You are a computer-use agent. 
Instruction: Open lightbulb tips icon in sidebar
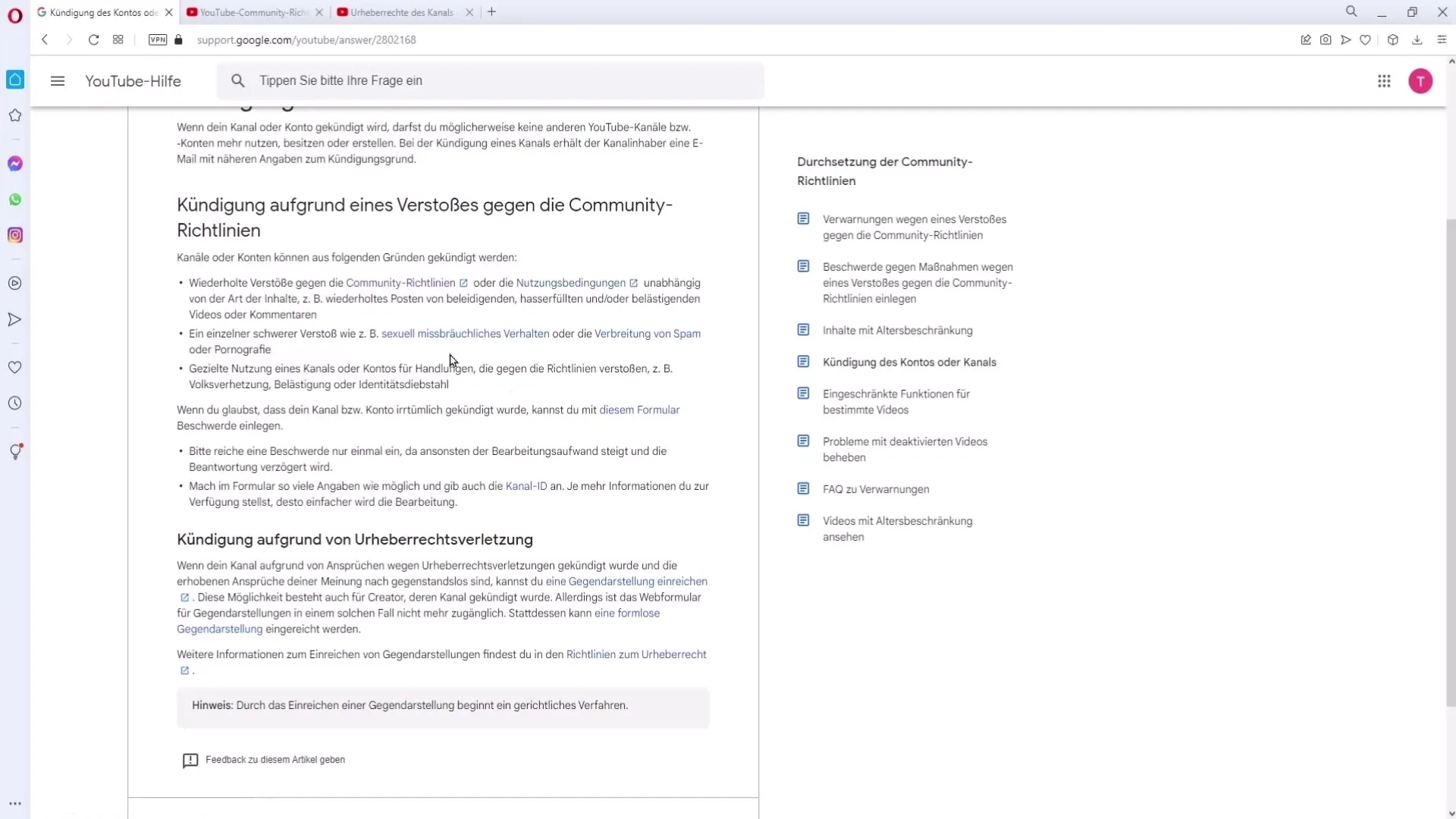pyautogui.click(x=15, y=452)
